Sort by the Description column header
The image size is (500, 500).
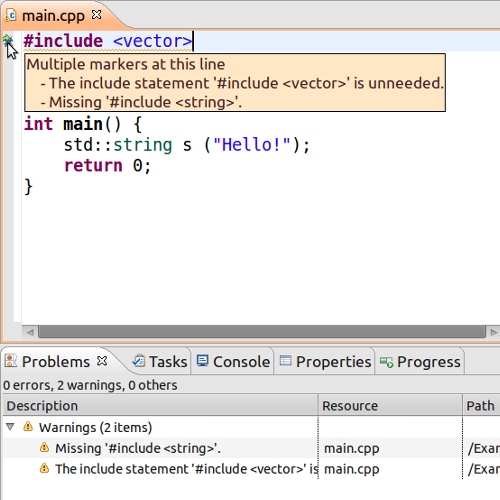pos(160,406)
